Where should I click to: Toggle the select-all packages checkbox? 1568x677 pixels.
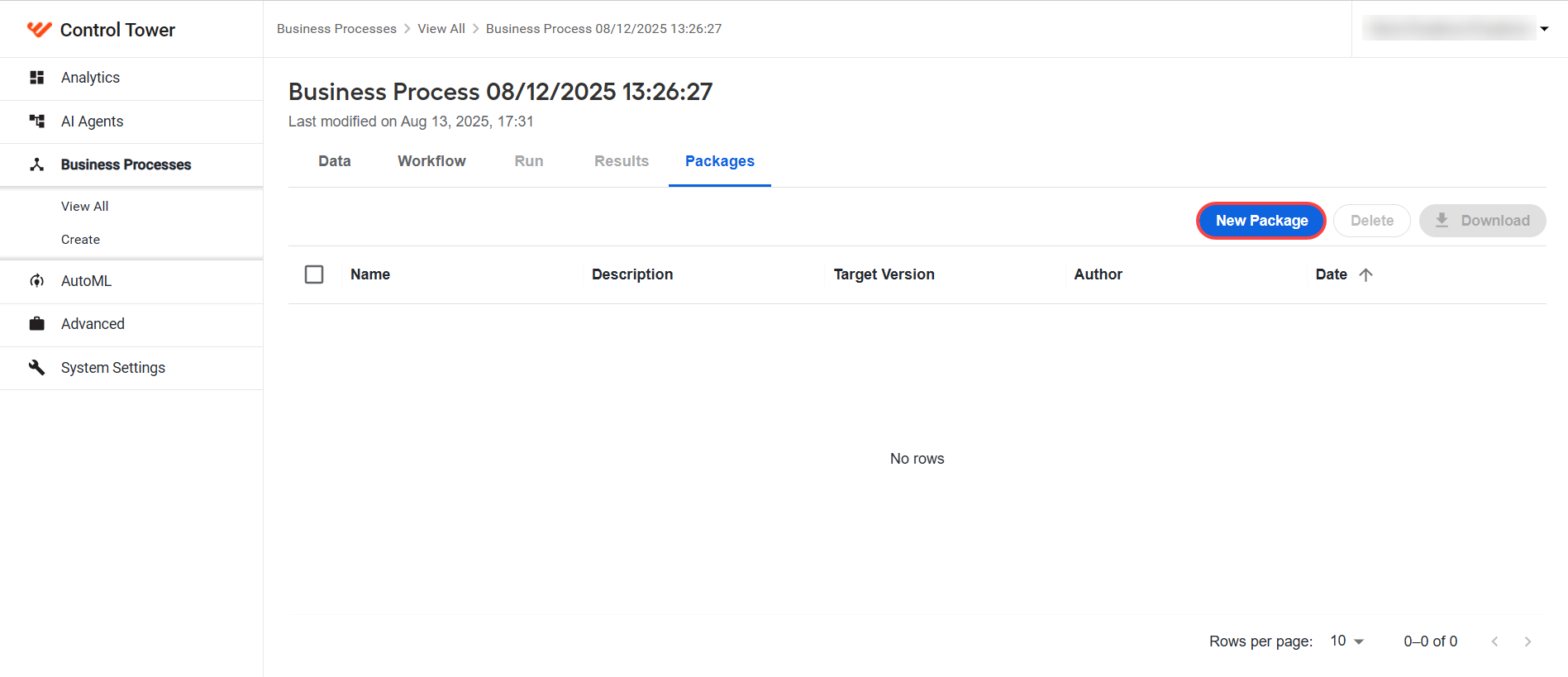click(314, 274)
